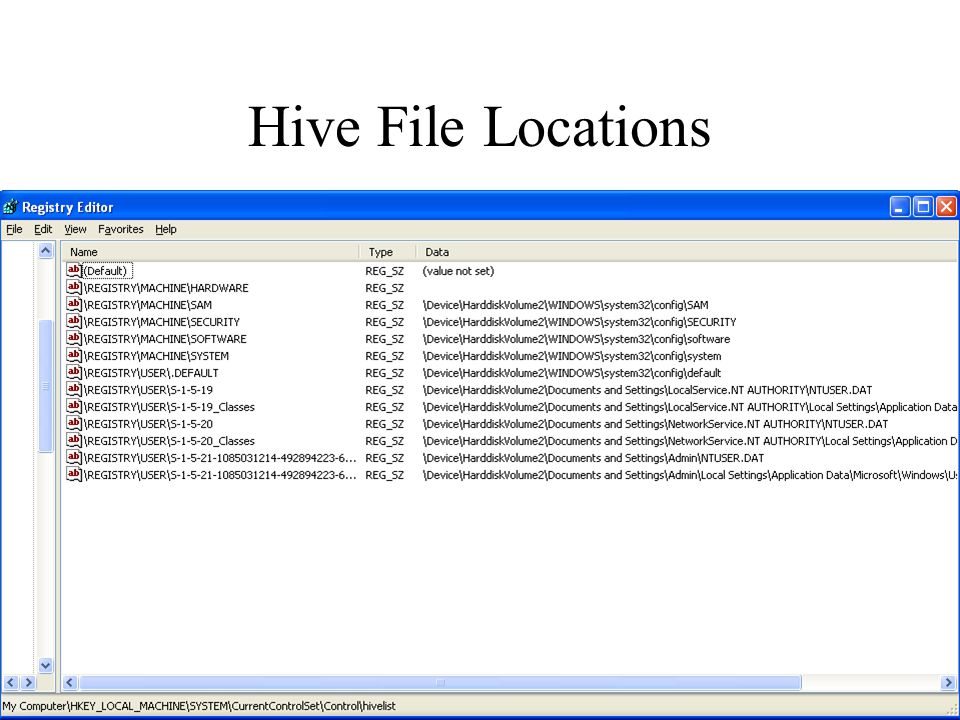Sort values by the Data column header
The width and height of the screenshot is (960, 720).
[687, 252]
